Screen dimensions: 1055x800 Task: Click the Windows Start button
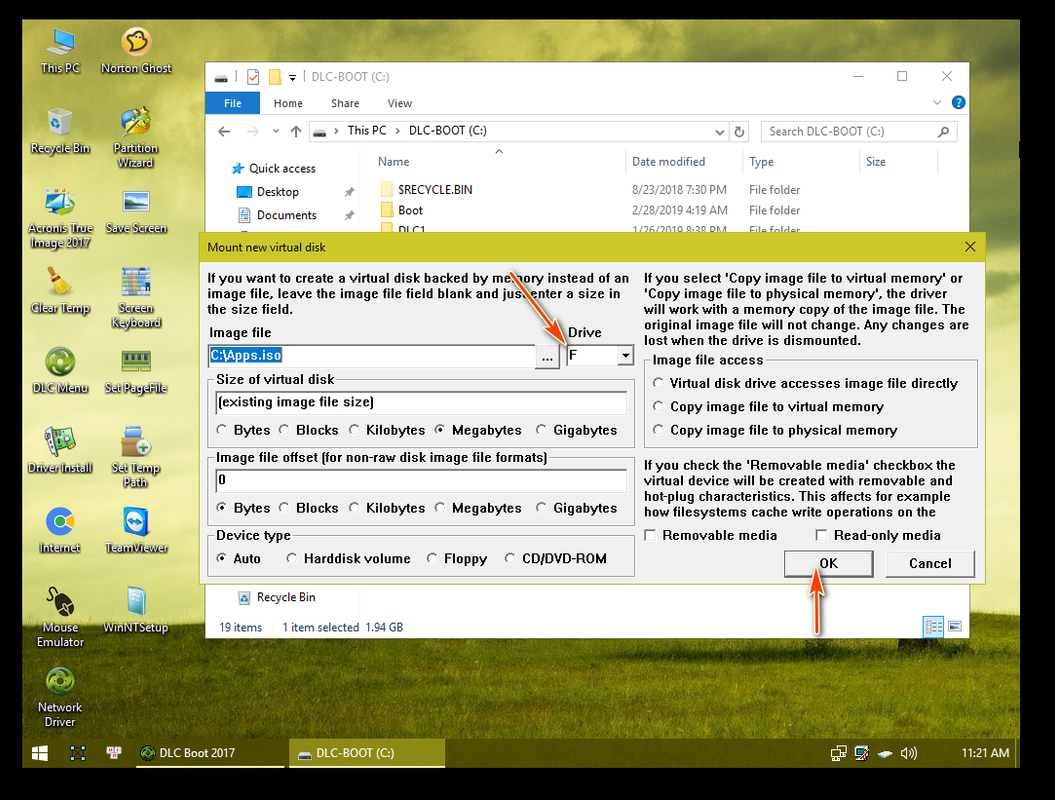40,753
